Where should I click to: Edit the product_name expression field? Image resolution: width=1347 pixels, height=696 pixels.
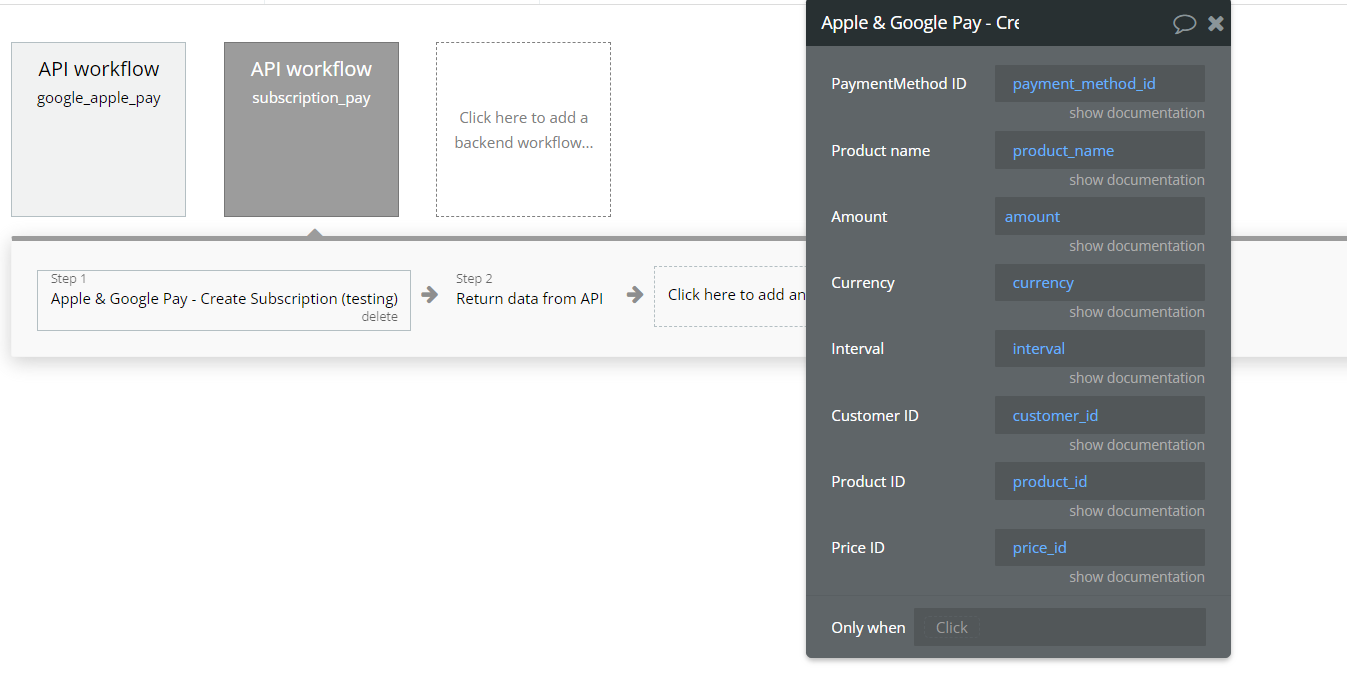click(1100, 151)
